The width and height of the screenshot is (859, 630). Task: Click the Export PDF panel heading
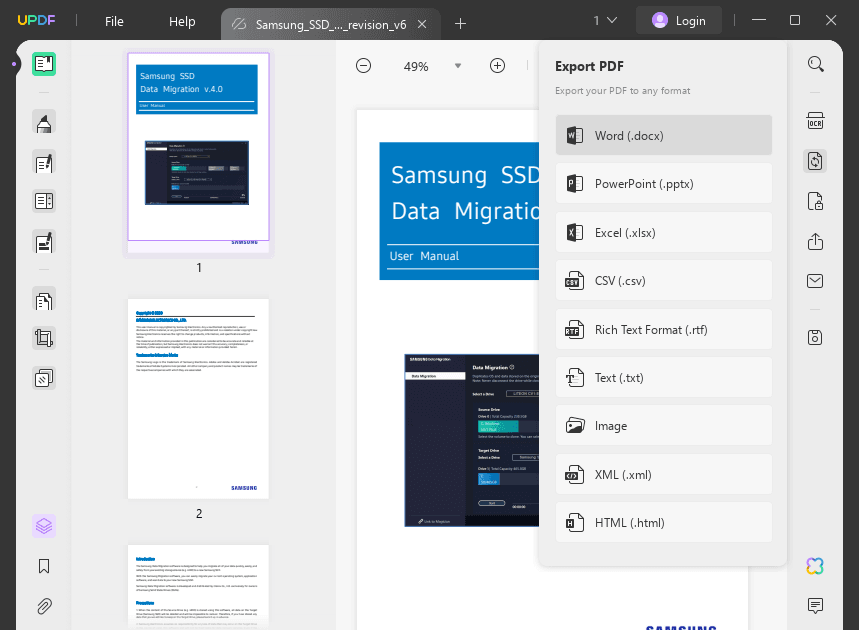tap(589, 66)
